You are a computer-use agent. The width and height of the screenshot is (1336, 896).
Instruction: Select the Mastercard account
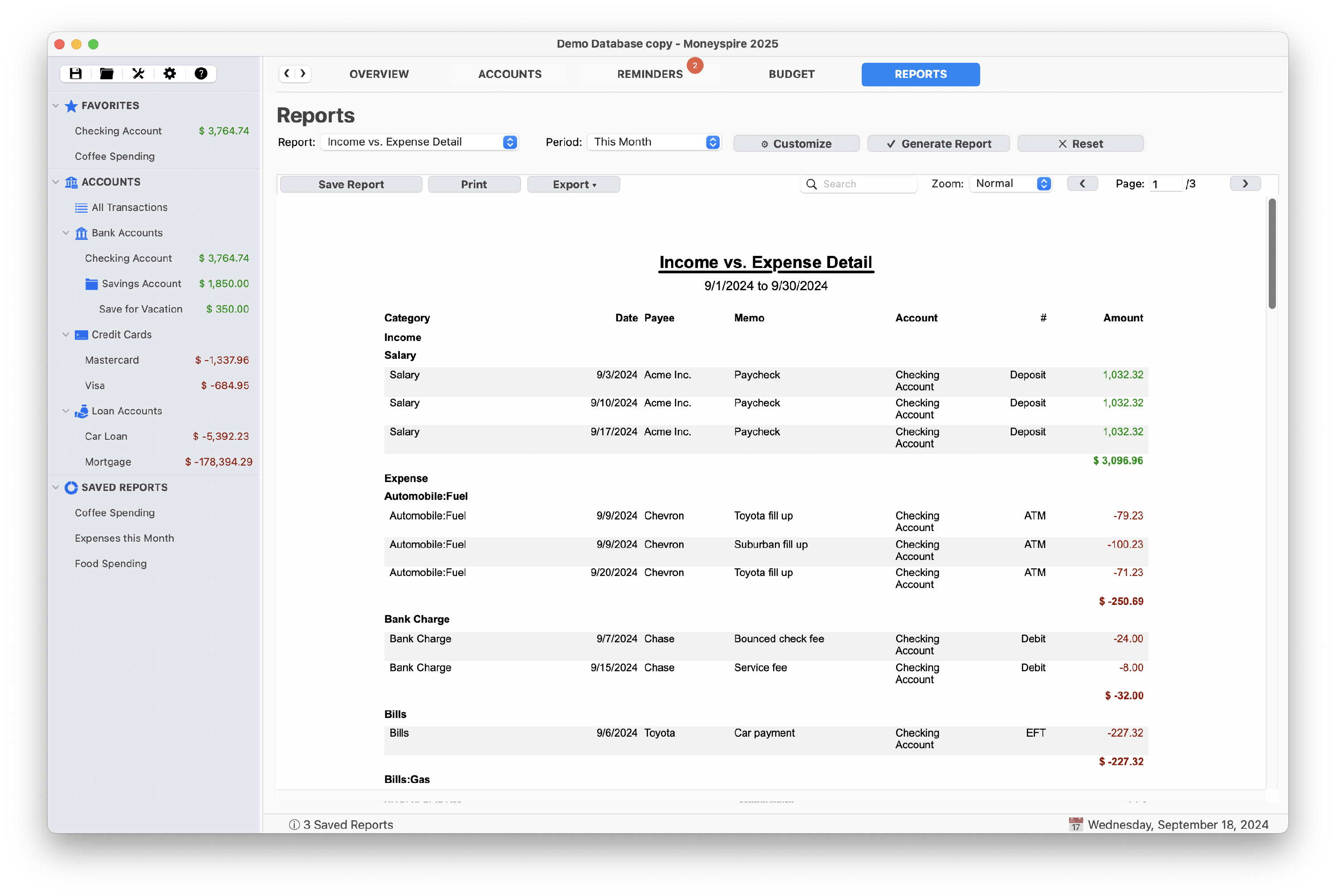click(155, 361)
